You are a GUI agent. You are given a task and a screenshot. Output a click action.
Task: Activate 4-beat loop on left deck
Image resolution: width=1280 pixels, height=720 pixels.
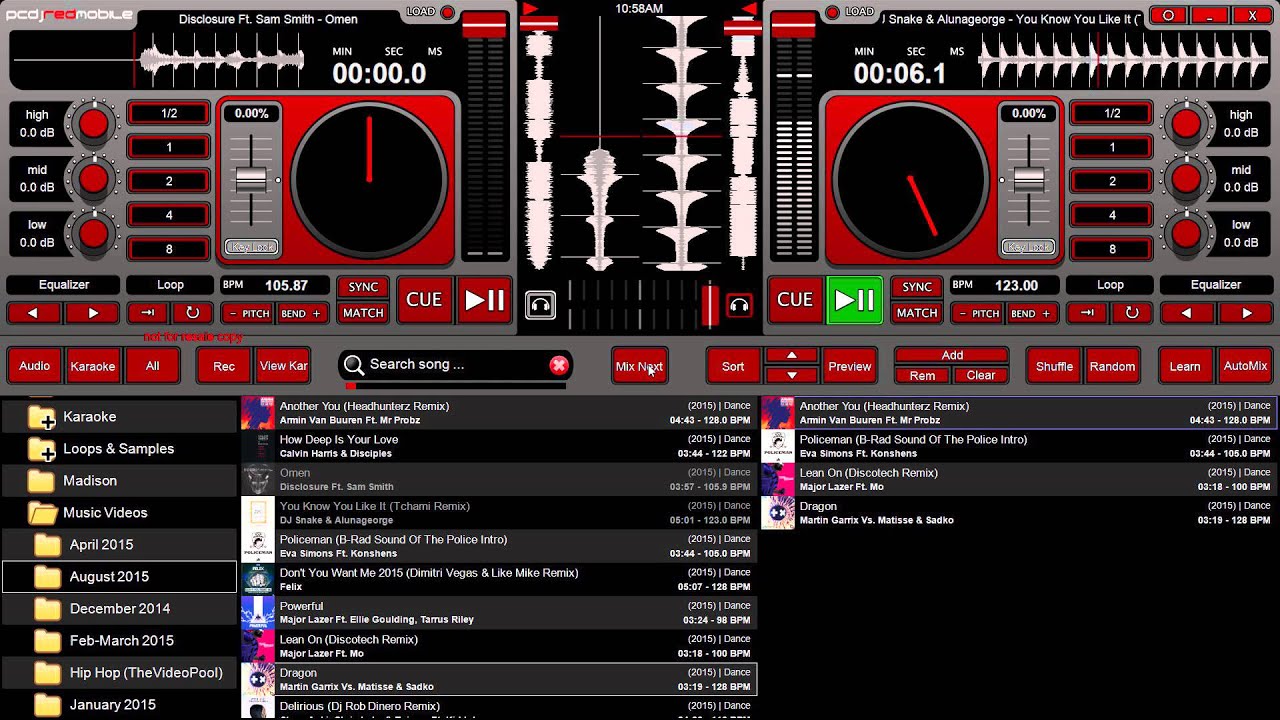click(x=169, y=215)
